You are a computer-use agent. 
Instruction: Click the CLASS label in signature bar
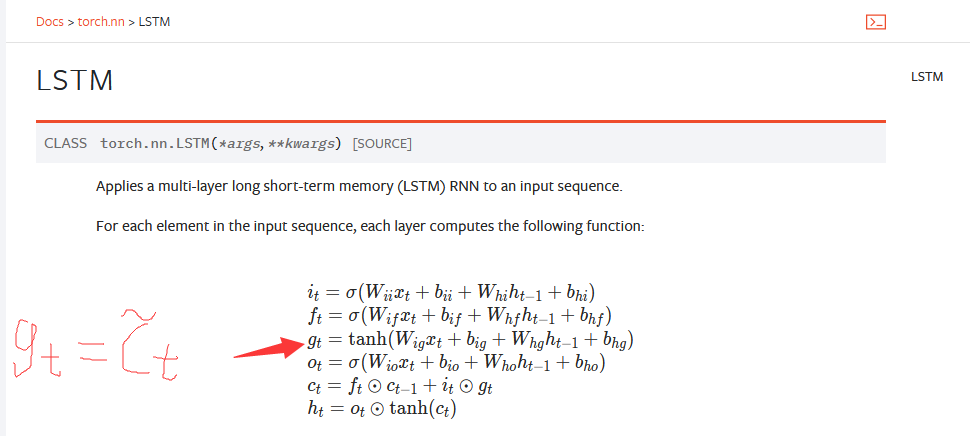(x=65, y=143)
